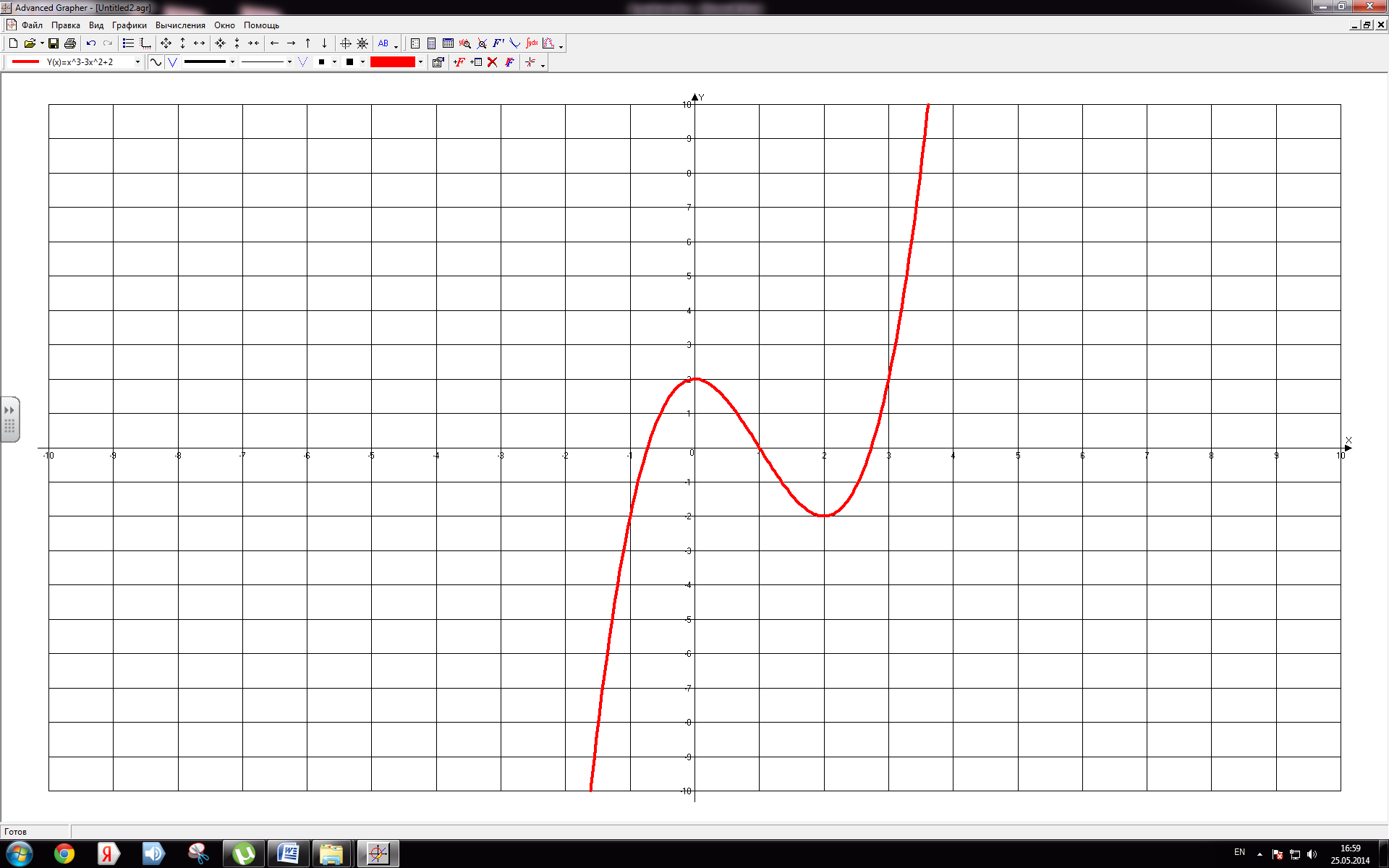Screen dimensions: 1389x868
Task: Click the Помощь menu item
Action: click(261, 25)
